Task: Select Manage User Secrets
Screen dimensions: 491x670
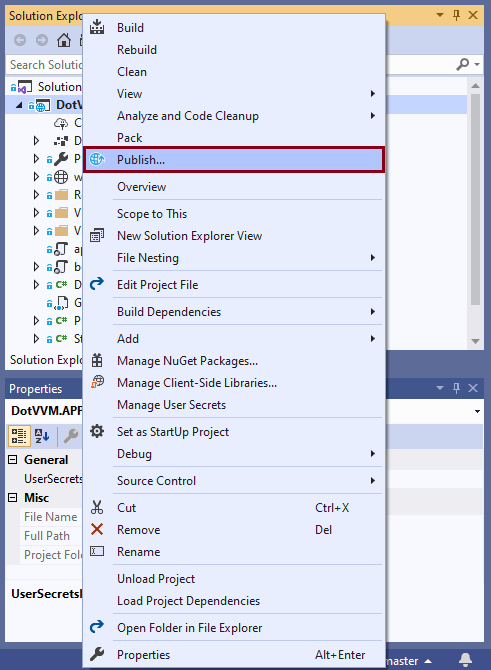Action: tap(234, 405)
